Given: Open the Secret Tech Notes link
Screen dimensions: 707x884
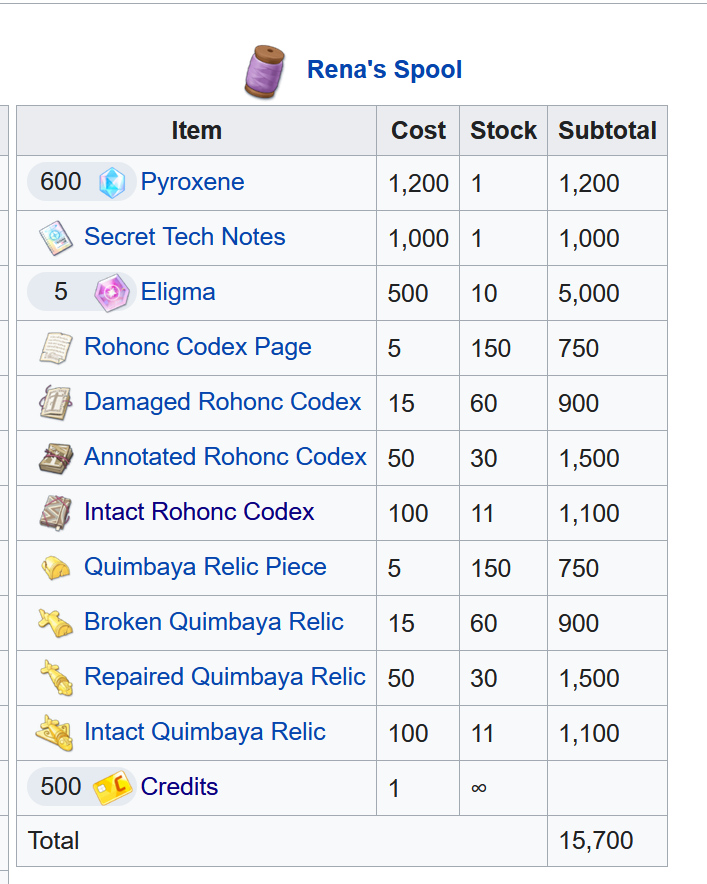Looking at the screenshot, I should pos(184,237).
